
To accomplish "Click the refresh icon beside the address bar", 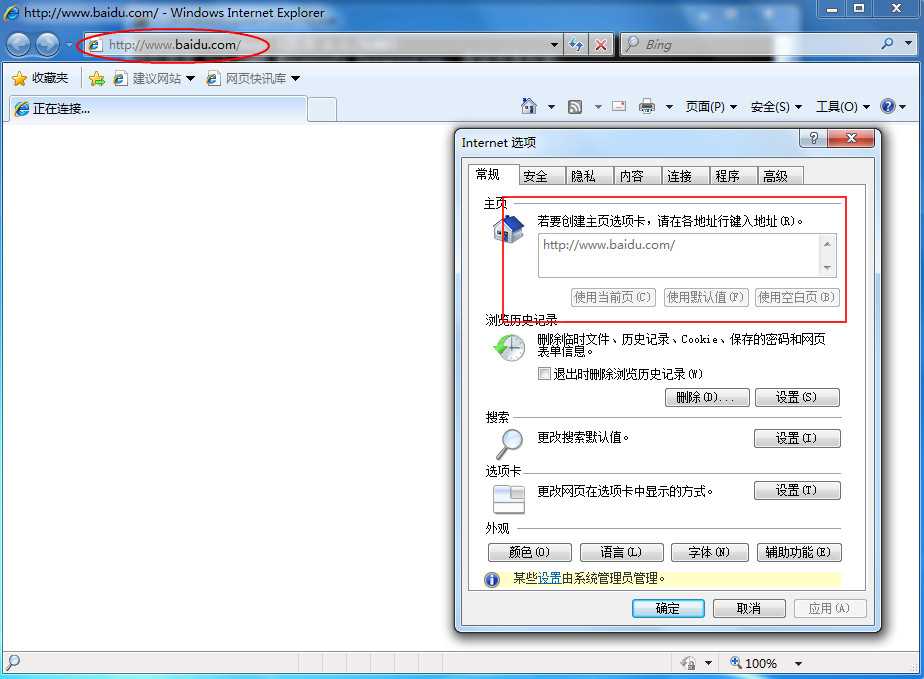I will 576,45.
